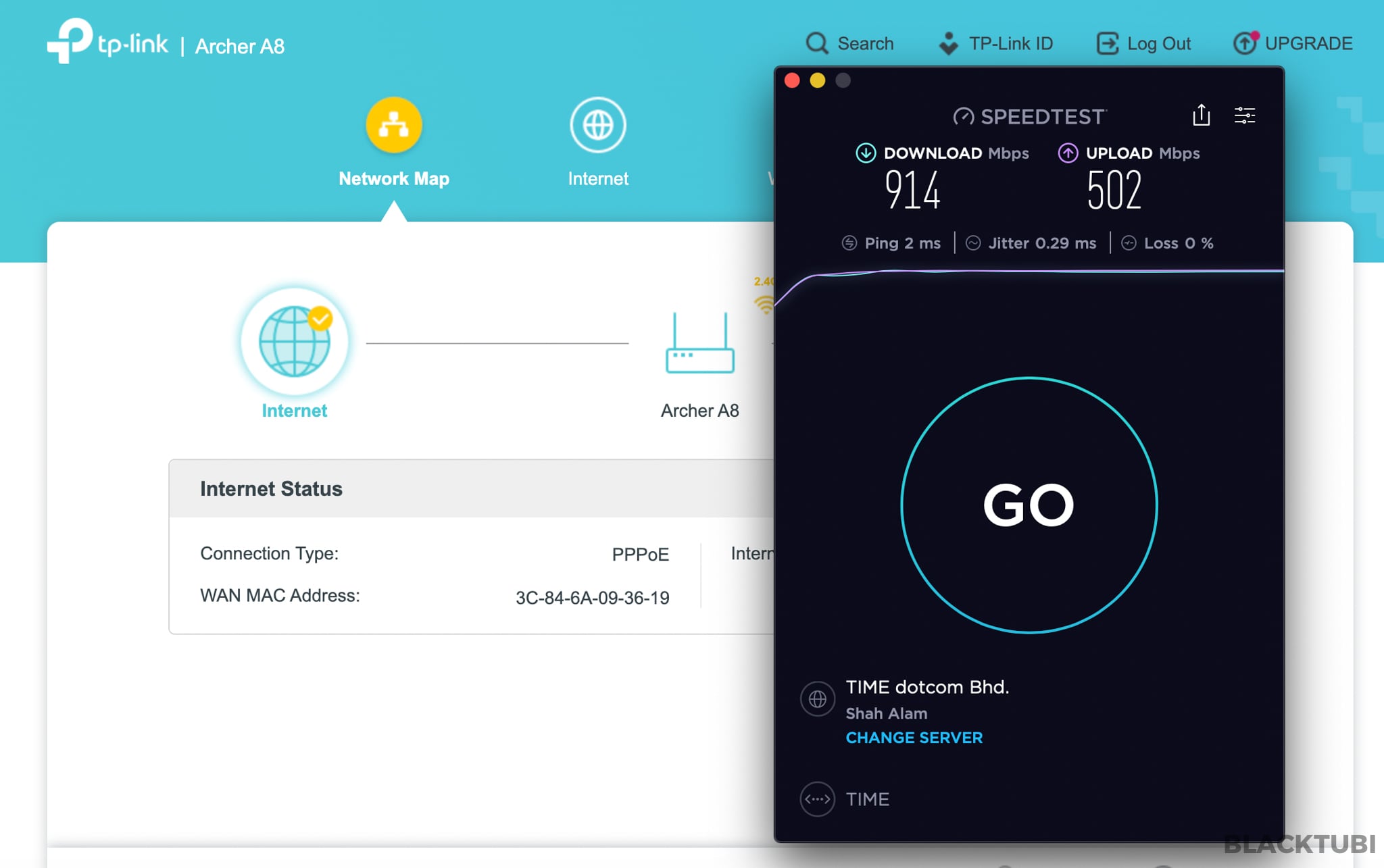Select the Internet tab in TP-Link
Image resolution: width=1384 pixels, height=868 pixels.
[597, 145]
